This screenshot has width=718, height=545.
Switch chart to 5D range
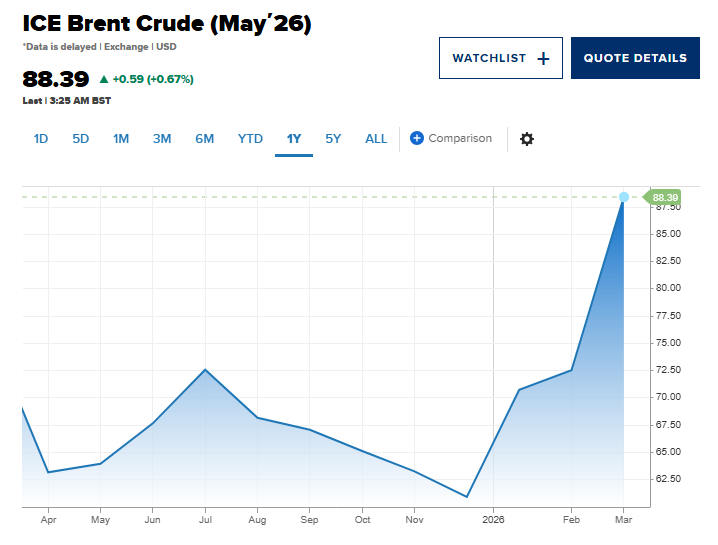[x=81, y=139]
